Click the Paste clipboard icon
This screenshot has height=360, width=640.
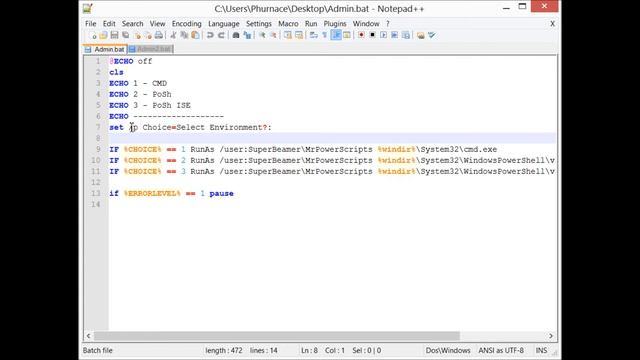pyautogui.click(x=196, y=36)
